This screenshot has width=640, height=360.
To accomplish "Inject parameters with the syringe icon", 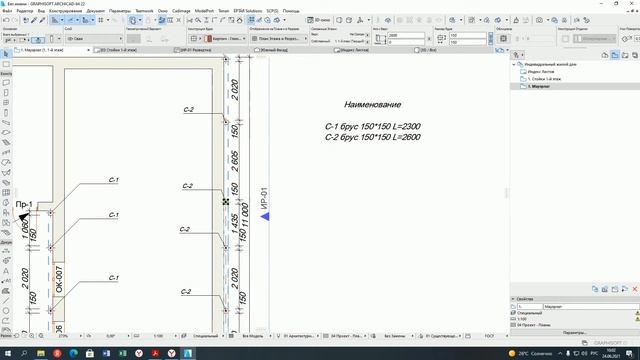I will (42, 20).
